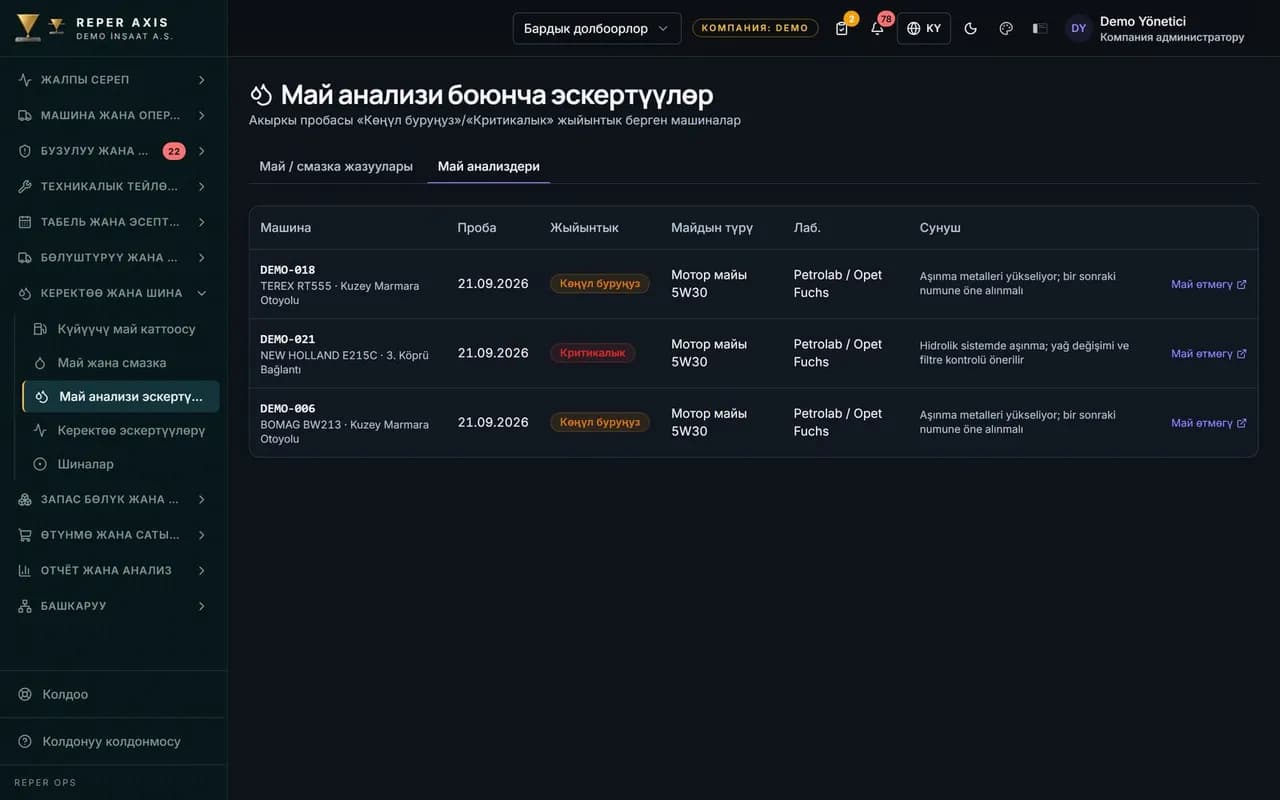
Task: Click the Колдоо support icon
Action: point(25,694)
